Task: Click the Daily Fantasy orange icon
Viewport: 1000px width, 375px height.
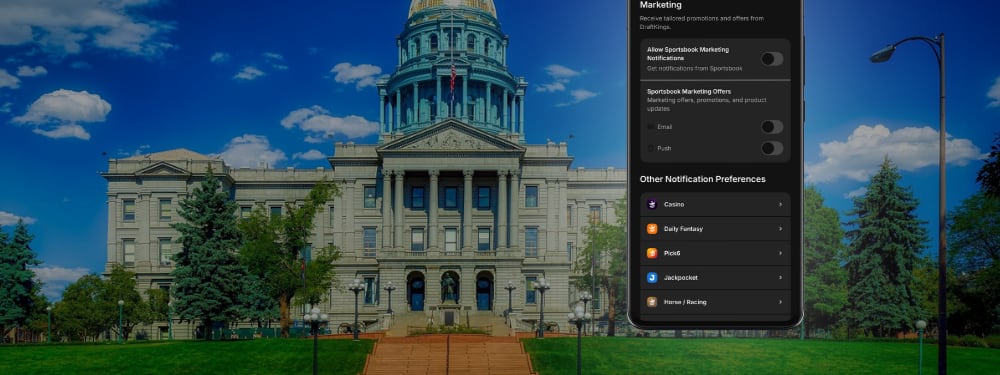Action: 652,229
